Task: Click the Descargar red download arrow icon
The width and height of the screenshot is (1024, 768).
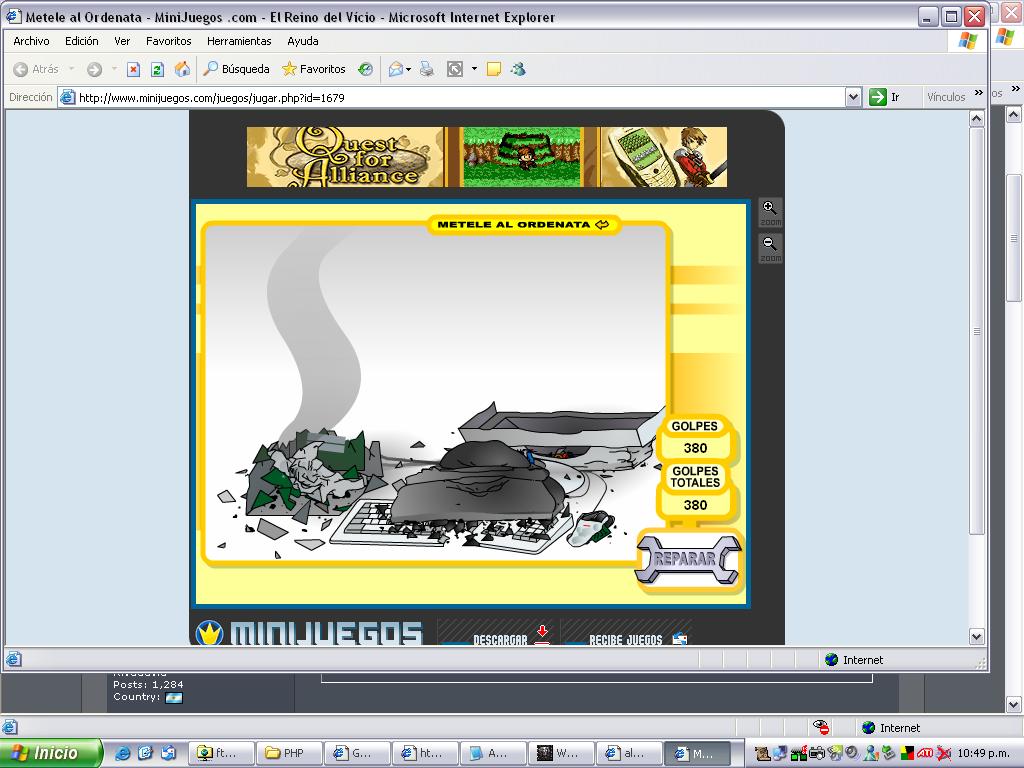Action: point(542,633)
